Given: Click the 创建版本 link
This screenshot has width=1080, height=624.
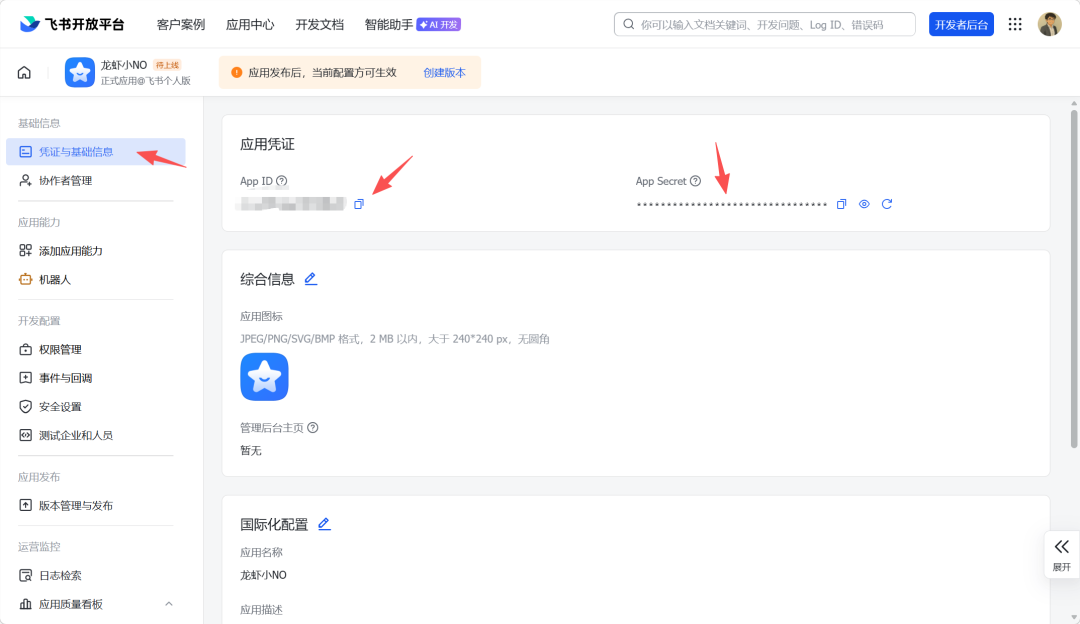Looking at the screenshot, I should click(444, 73).
